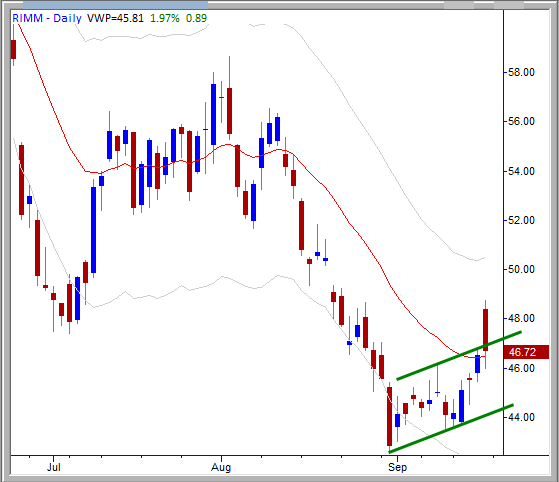The image size is (559, 482).
Task: Click the vertical blue price axis line
Action: point(503,232)
